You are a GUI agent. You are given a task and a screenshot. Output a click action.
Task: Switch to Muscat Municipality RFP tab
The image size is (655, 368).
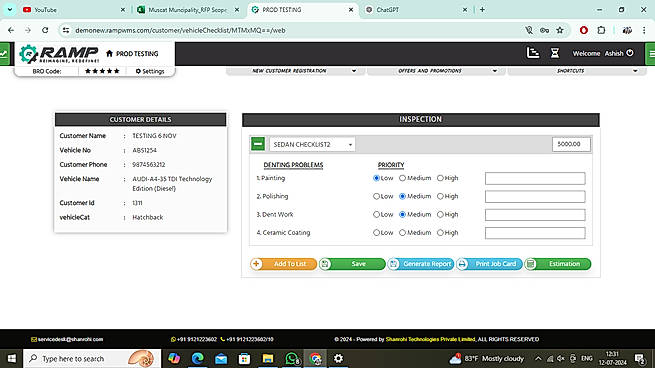tap(188, 10)
